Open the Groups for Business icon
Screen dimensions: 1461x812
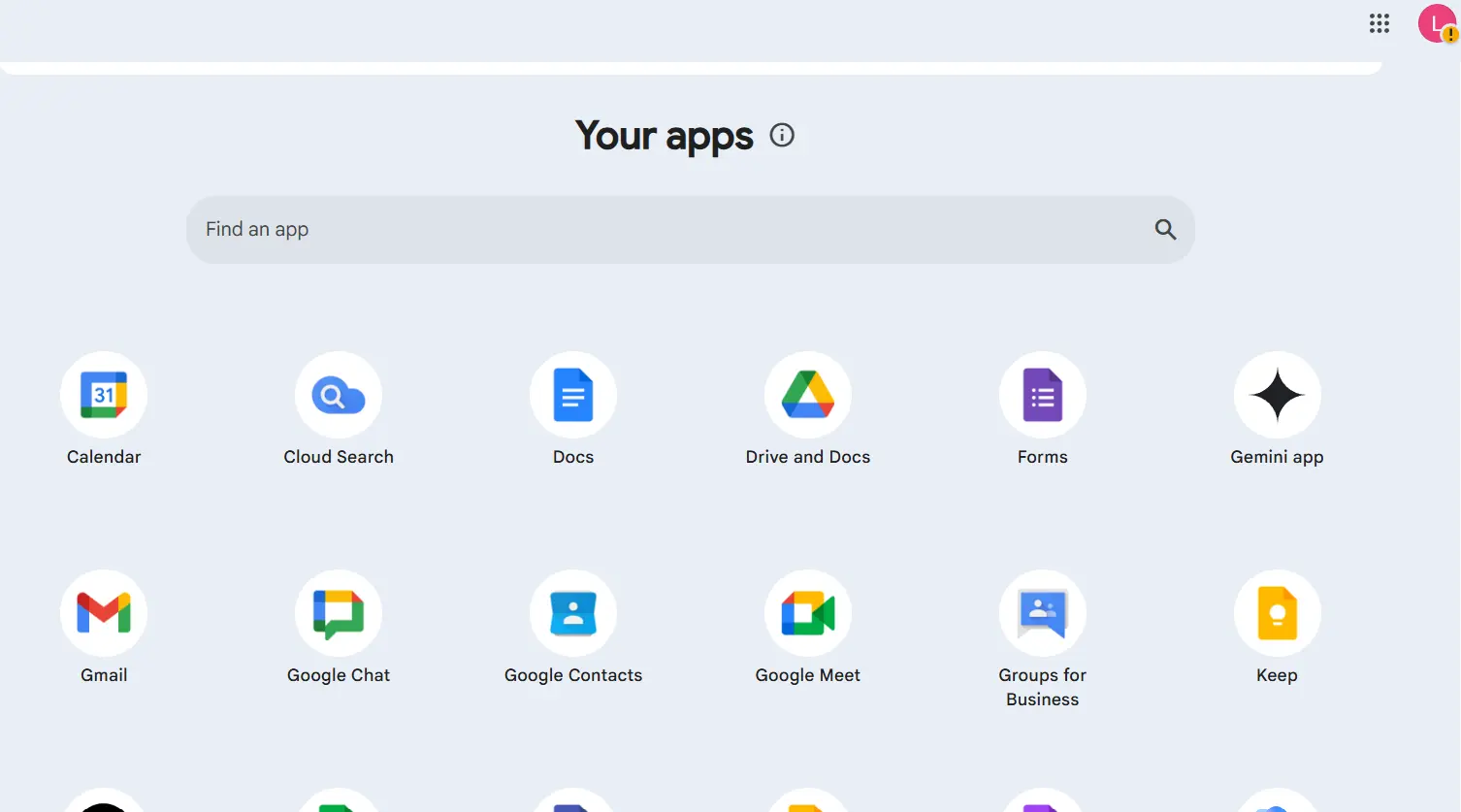pos(1043,613)
